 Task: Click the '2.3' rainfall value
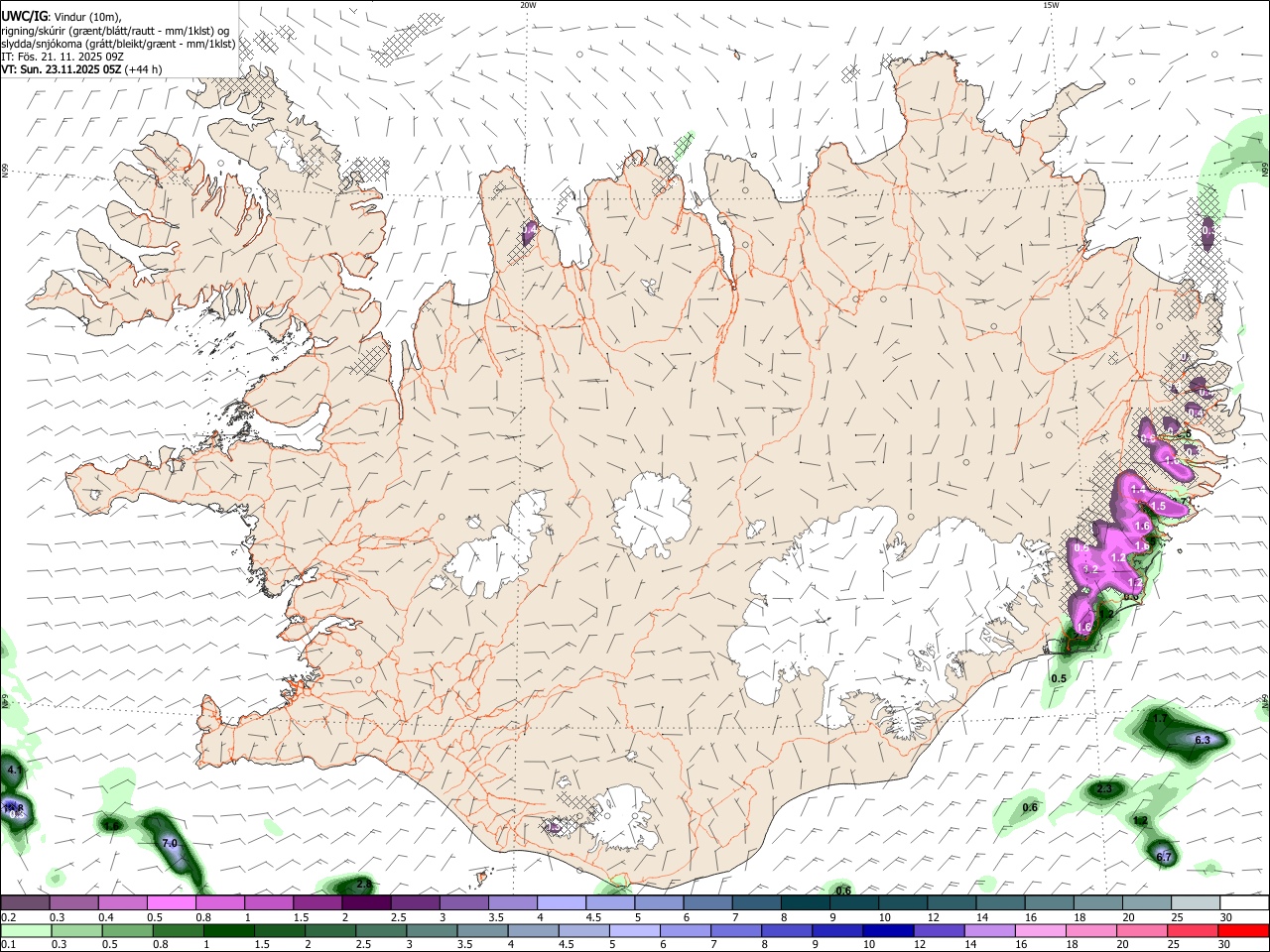click(1106, 789)
